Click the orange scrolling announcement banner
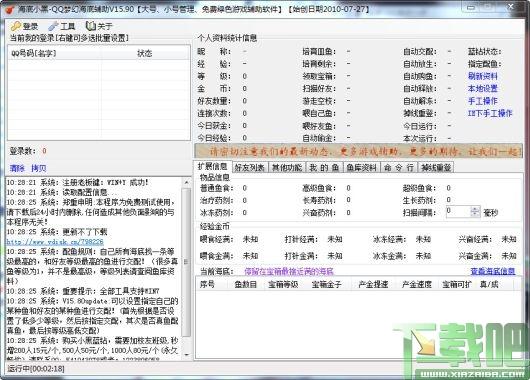The height and width of the screenshot is (380, 530). (x=359, y=151)
